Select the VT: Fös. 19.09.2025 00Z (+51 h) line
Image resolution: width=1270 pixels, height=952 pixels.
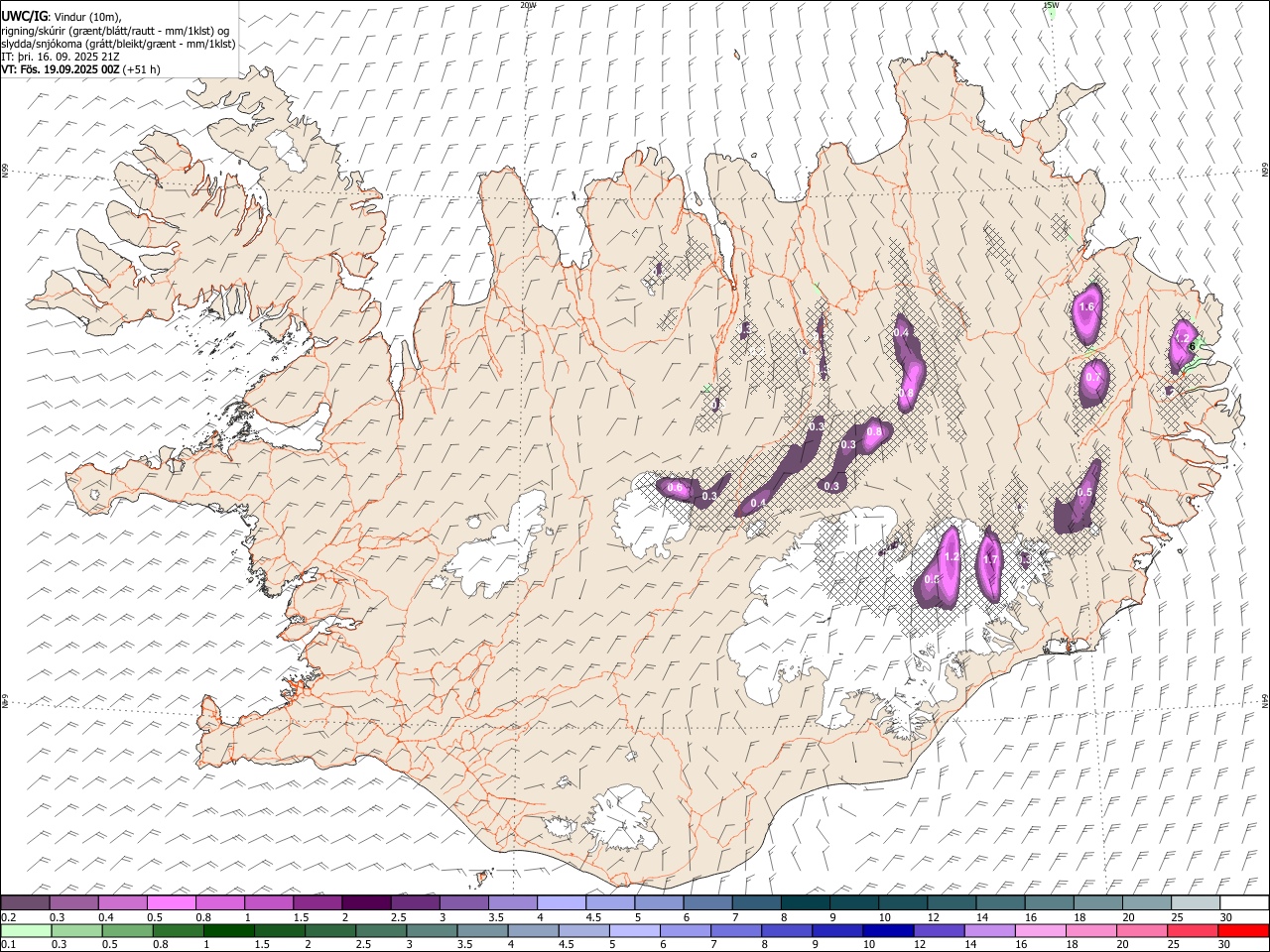(80, 69)
